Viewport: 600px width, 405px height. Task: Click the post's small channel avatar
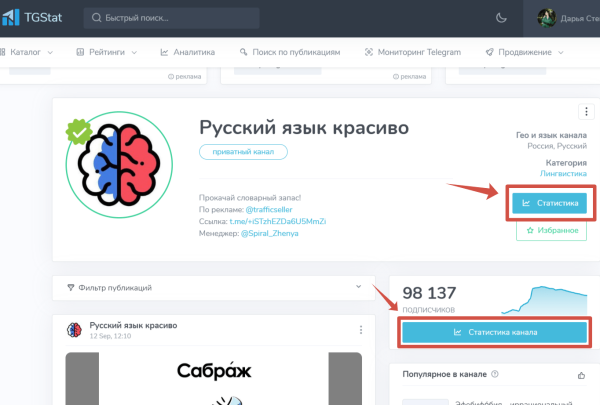(x=74, y=330)
